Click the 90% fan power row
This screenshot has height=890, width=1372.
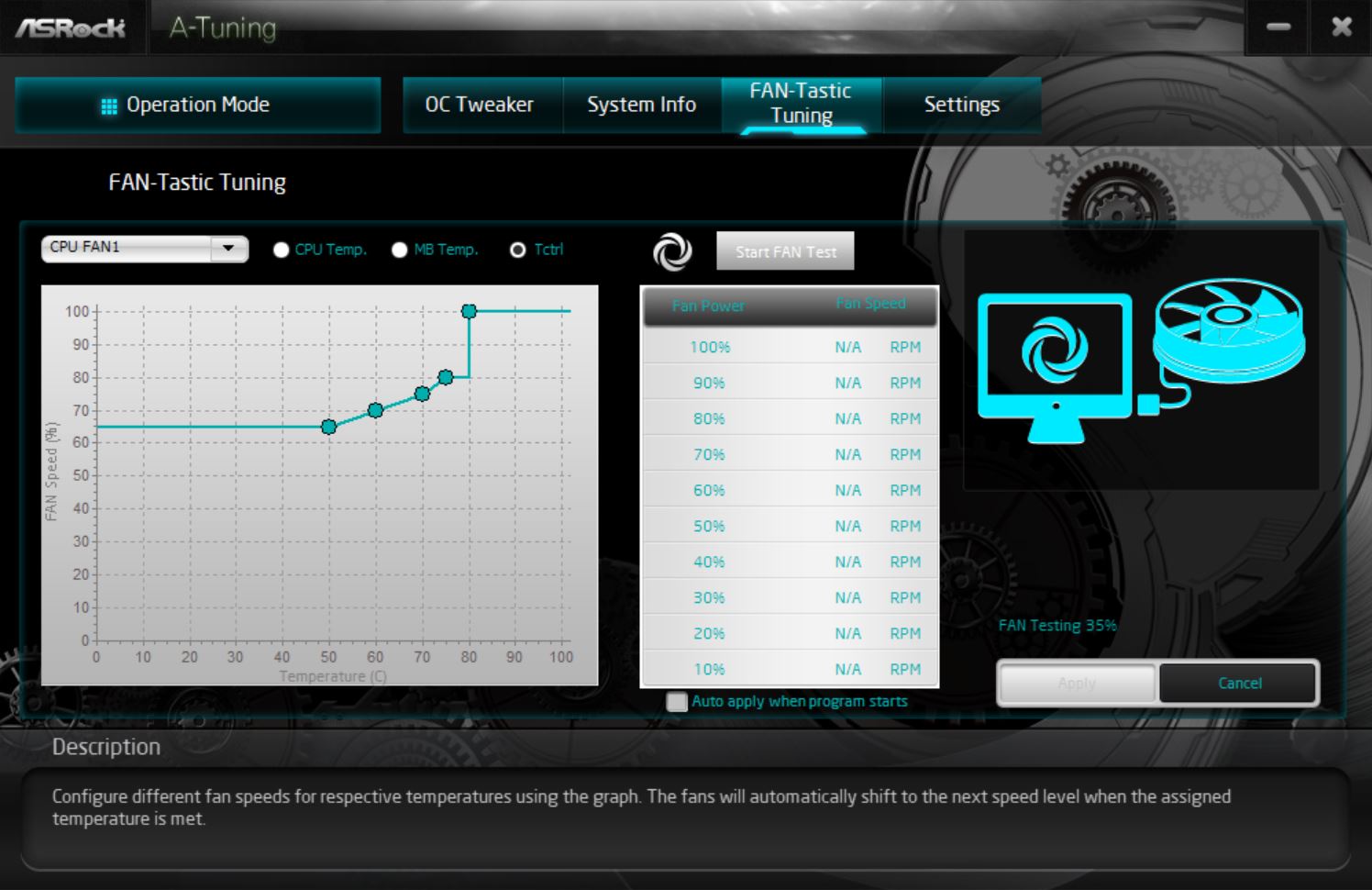(x=790, y=383)
